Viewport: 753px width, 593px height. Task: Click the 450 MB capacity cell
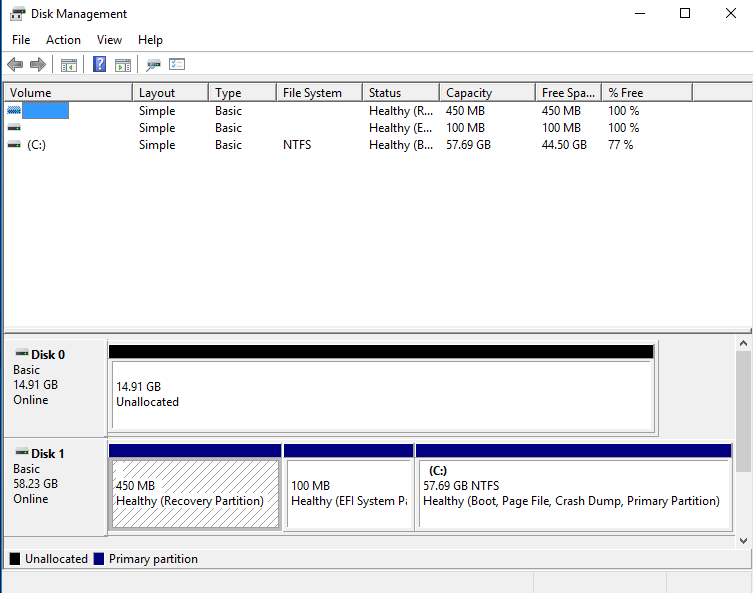pyautogui.click(x=465, y=110)
